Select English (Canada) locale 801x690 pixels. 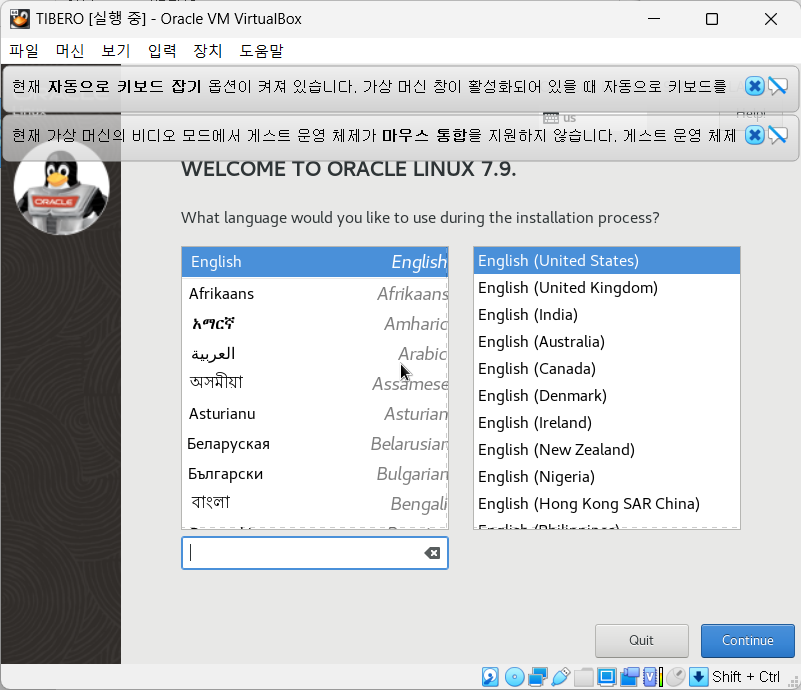click(x=606, y=369)
